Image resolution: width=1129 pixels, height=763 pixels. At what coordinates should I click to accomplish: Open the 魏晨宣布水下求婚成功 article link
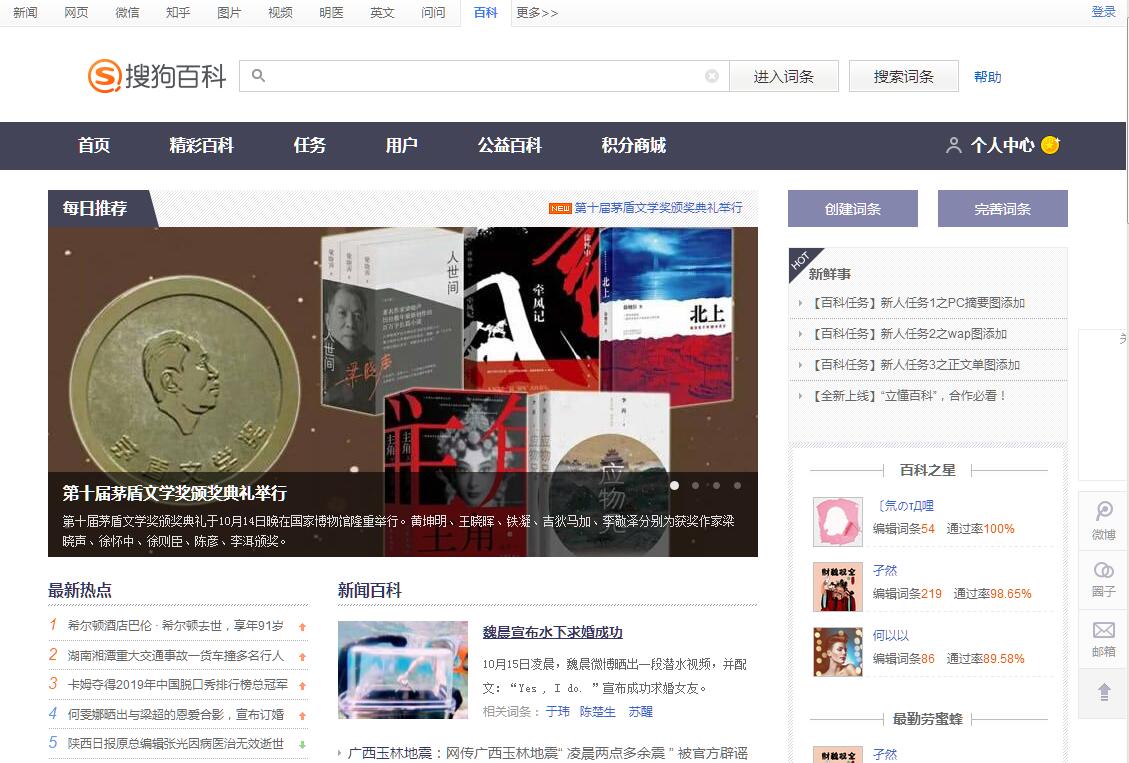point(552,632)
